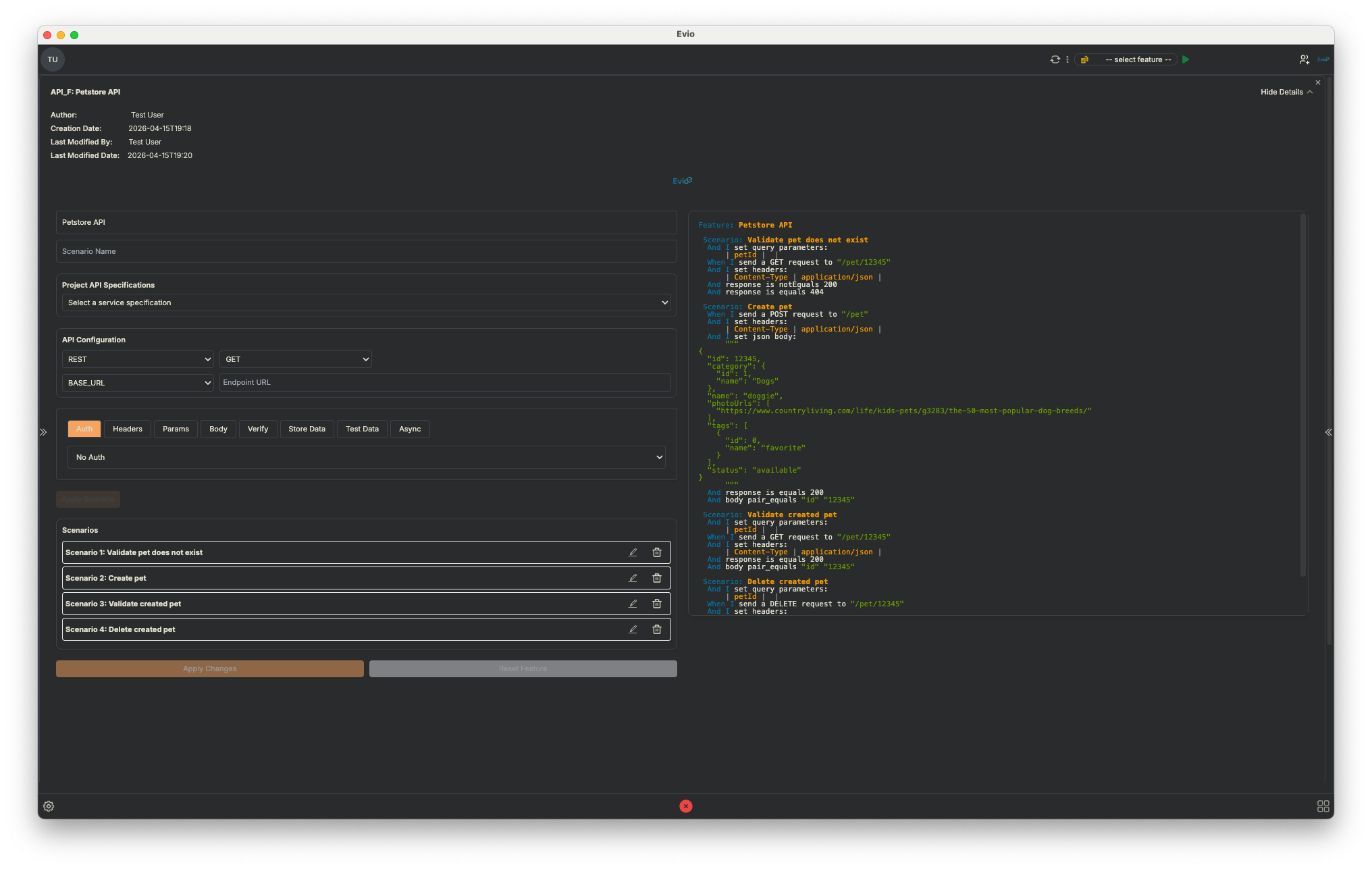The image size is (1372, 869).
Task: Open the TU user avatar
Action: coord(53,59)
